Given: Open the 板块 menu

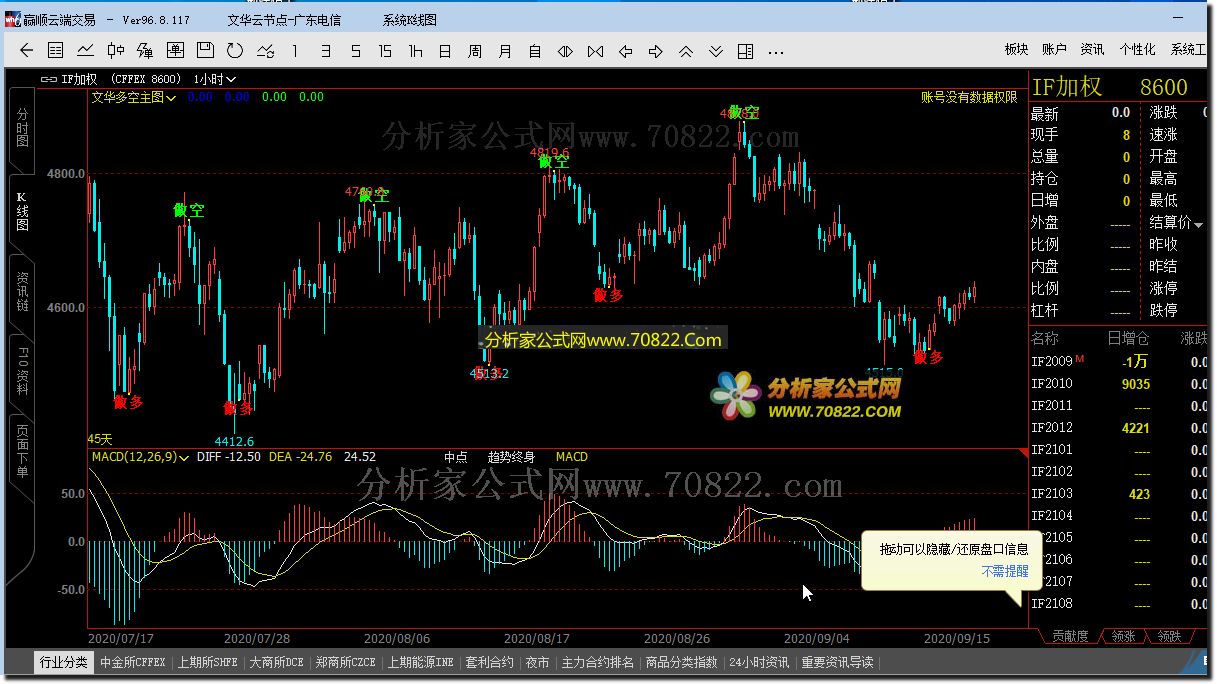Looking at the screenshot, I should click(1016, 49).
